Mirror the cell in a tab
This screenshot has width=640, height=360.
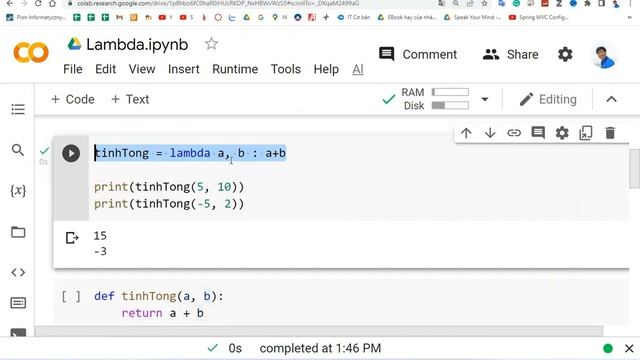click(586, 133)
